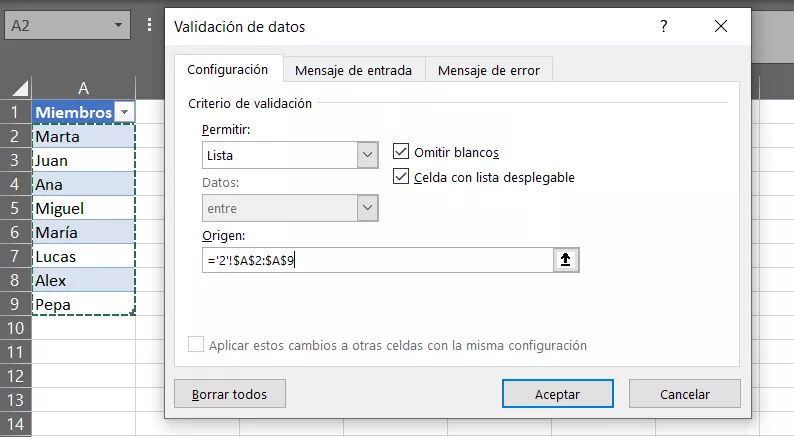Select row 1 header
This screenshot has width=794, height=437.
click(15, 112)
